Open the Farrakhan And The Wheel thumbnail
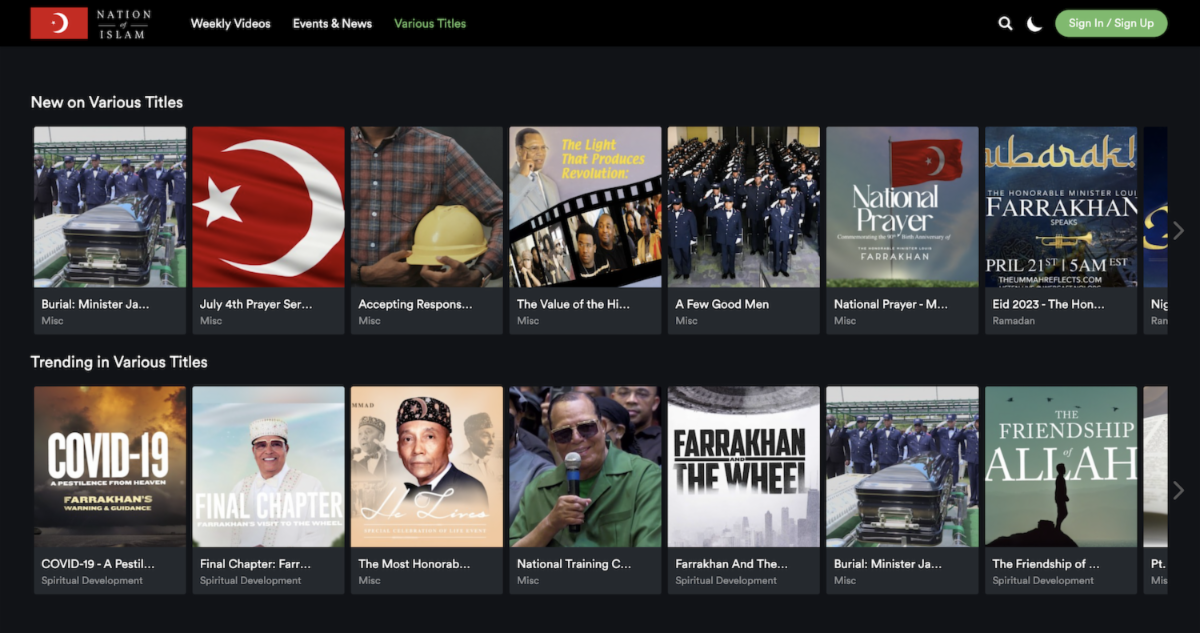Screen dimensions: 1200x633 743,467
